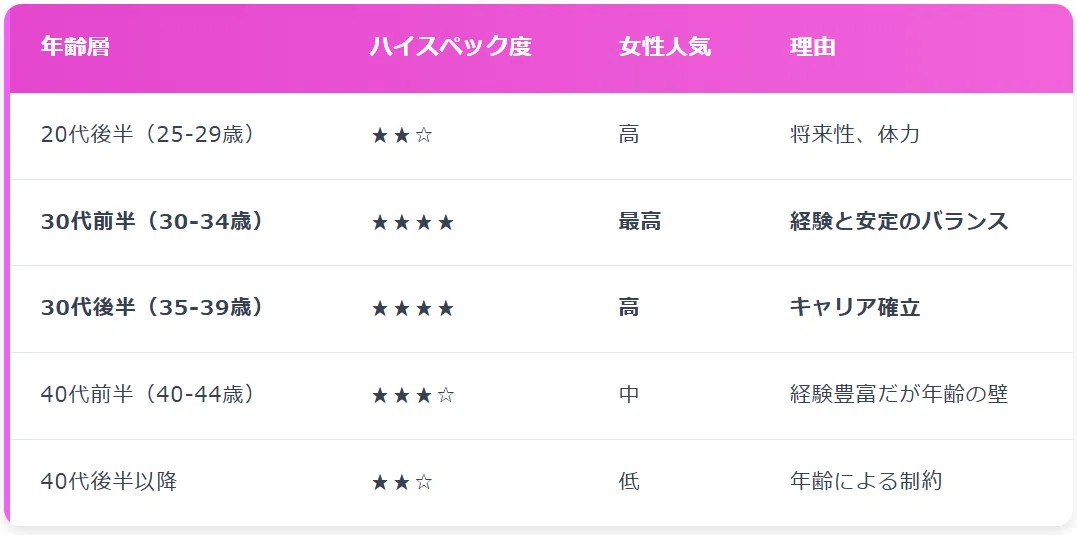Click the 最高 popularity cell
Screen dimensions: 1077x535
pos(639,221)
